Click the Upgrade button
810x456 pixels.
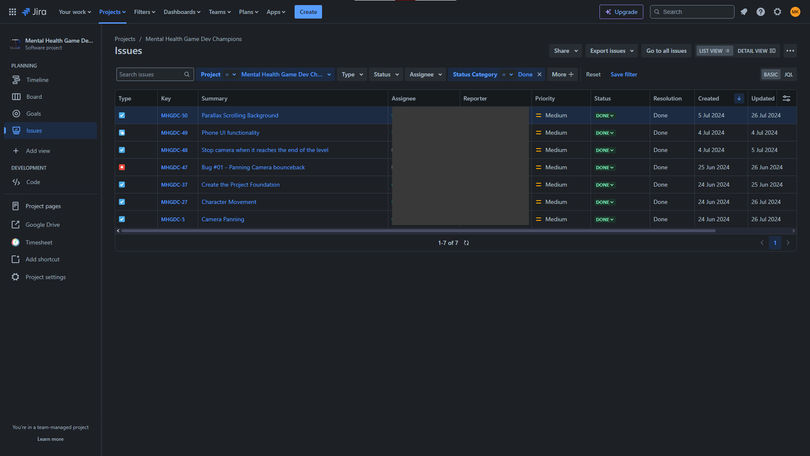click(621, 12)
